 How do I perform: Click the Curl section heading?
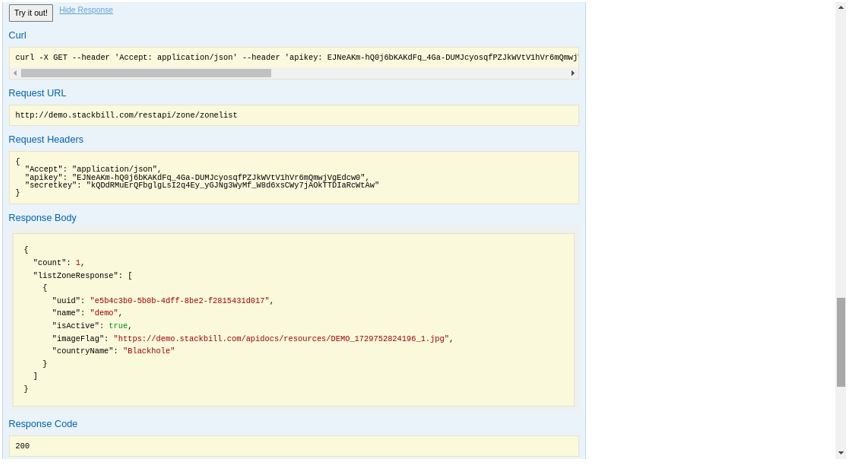(17, 35)
